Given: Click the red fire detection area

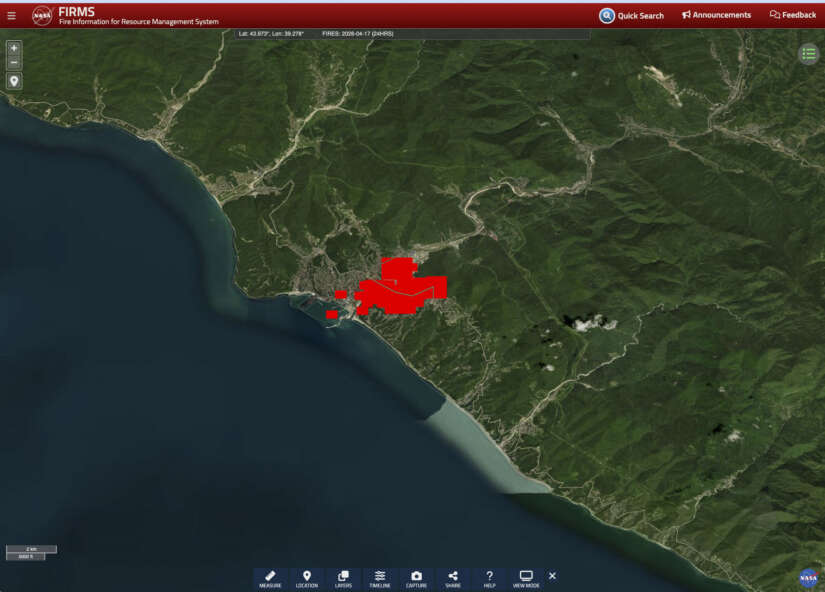Looking at the screenshot, I should (400, 288).
